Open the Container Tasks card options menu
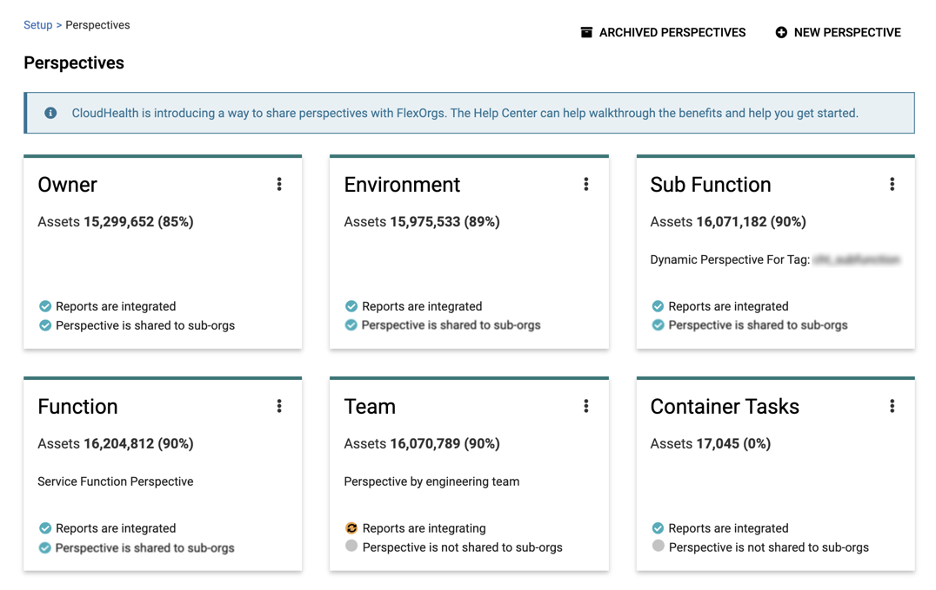 (892, 406)
